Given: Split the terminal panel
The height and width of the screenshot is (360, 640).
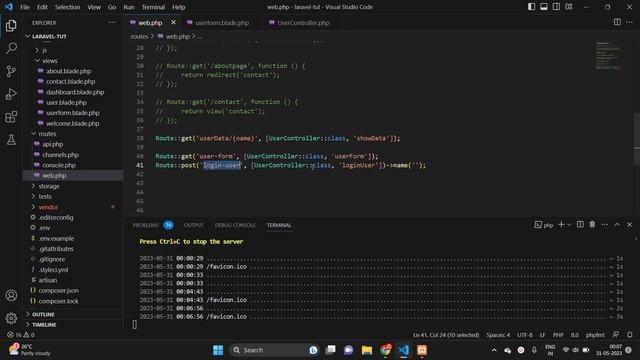Looking at the screenshot, I should point(580,224).
